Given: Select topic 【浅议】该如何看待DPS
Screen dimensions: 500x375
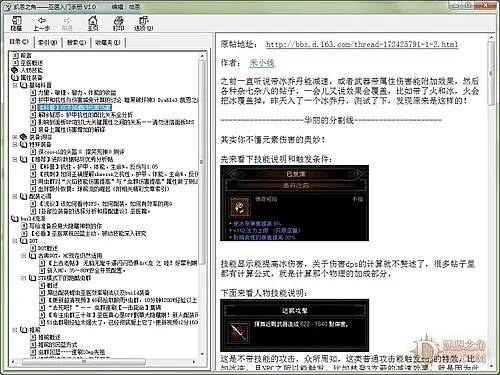Looking at the screenshot, I should [x=105, y=204].
